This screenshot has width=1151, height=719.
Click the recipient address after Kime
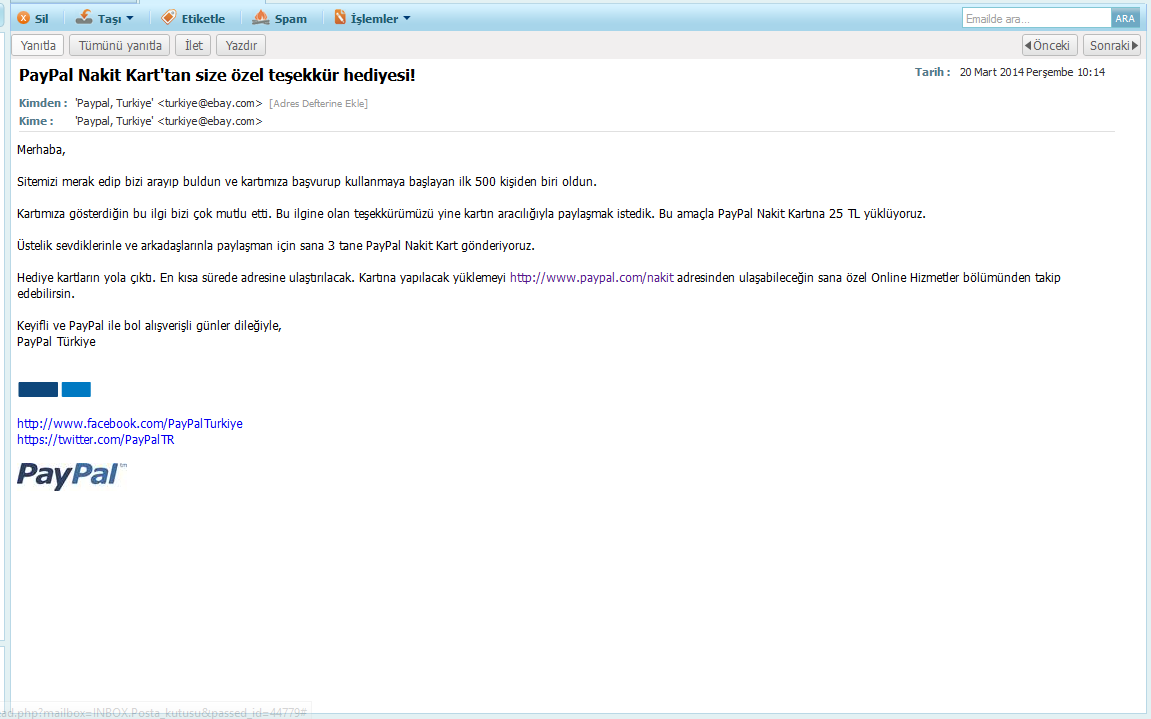pyautogui.click(x=169, y=121)
